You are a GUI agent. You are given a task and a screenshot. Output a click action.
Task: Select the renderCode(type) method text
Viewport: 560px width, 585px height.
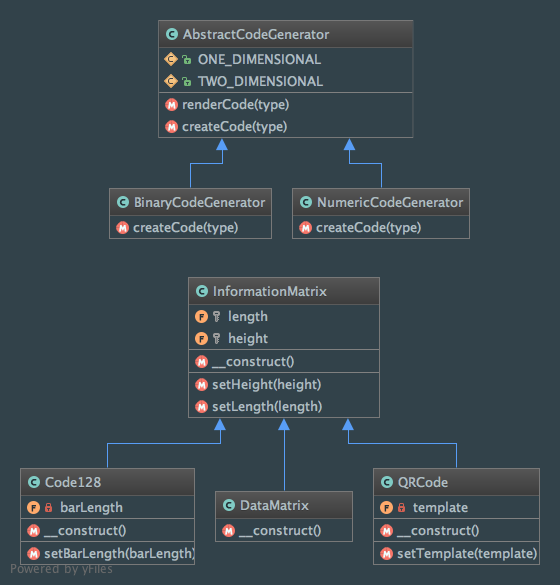pyautogui.click(x=235, y=105)
